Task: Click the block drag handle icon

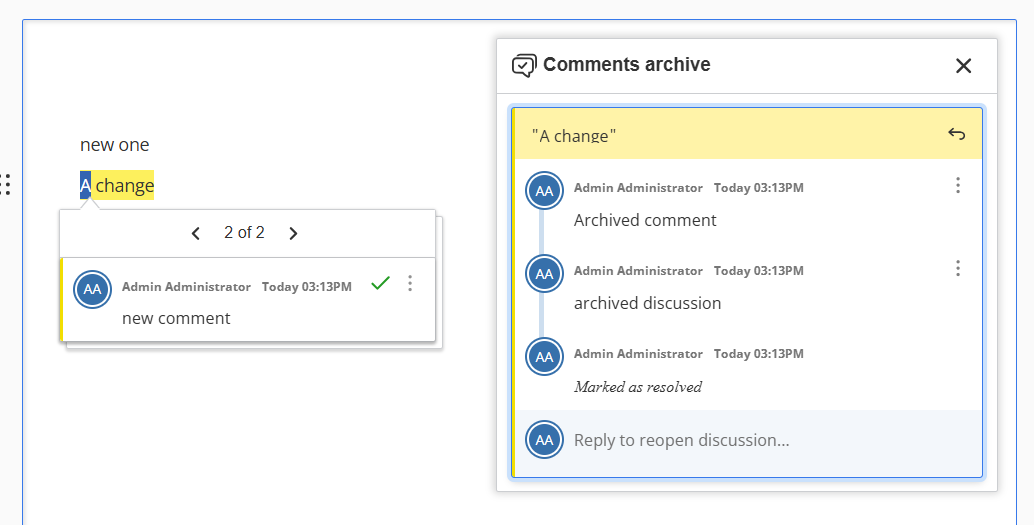Action: 5,185
